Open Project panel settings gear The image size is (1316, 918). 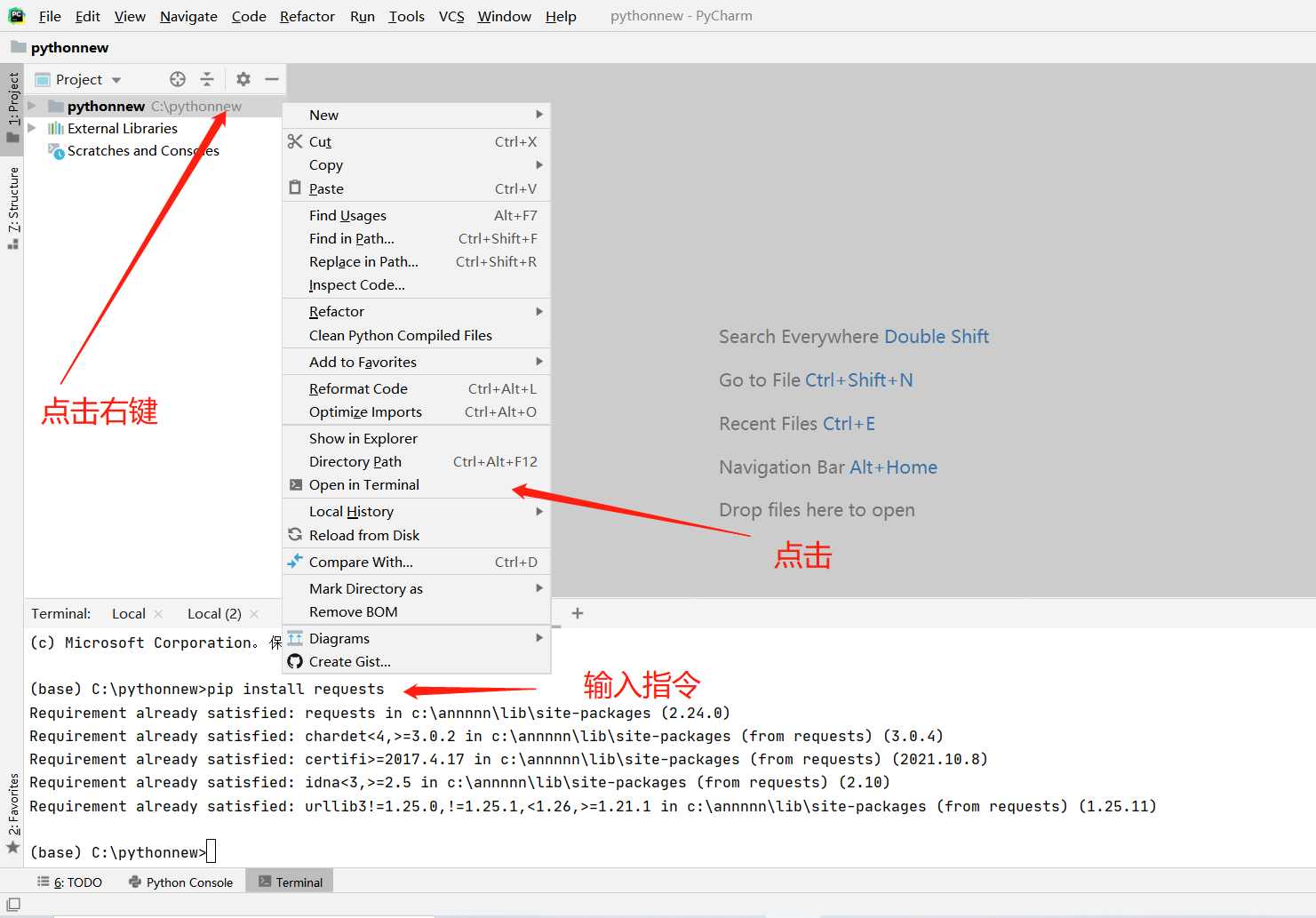click(x=243, y=79)
